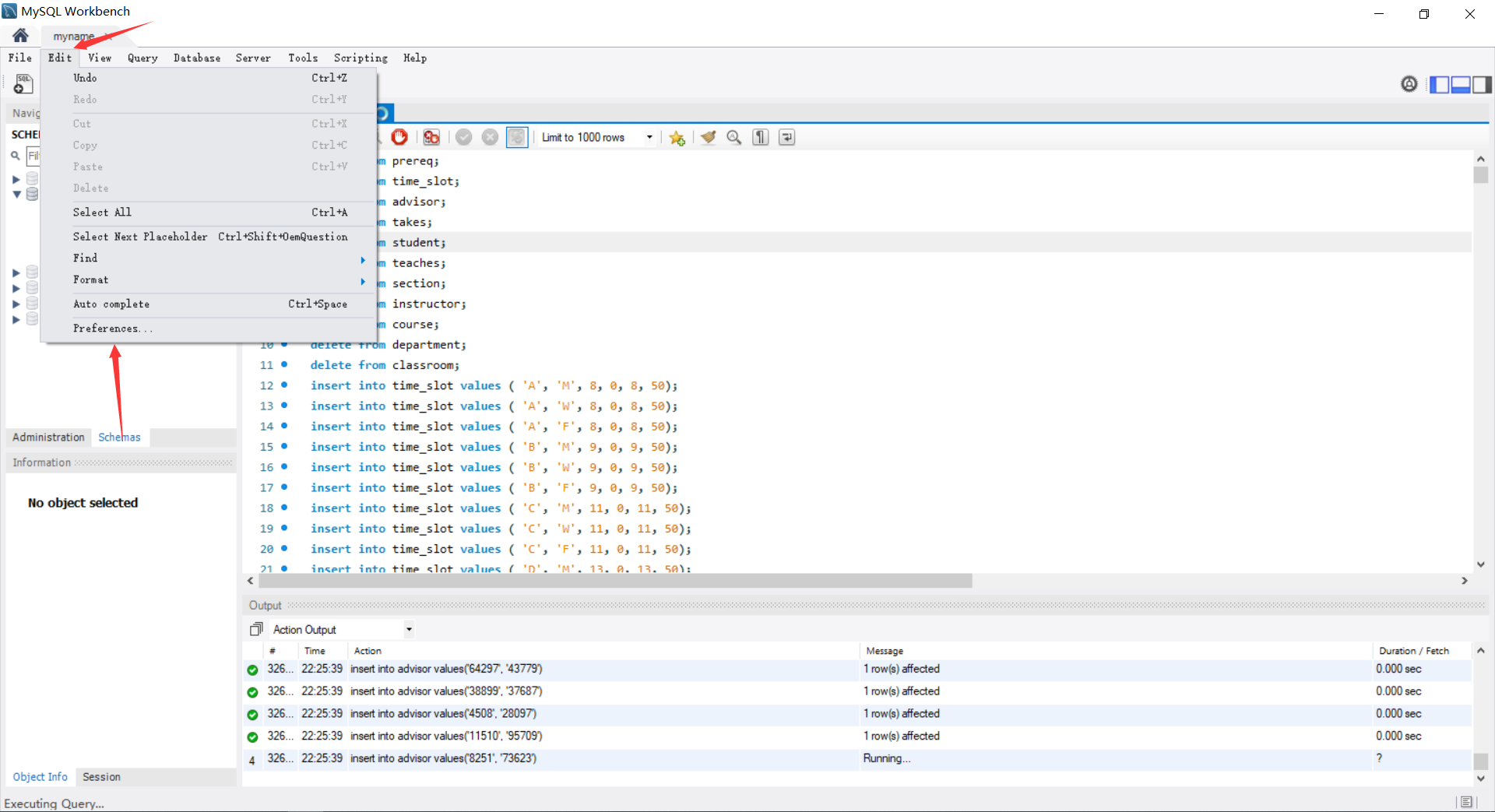
Task: Click the stop query execution icon
Action: pyautogui.click(x=399, y=137)
